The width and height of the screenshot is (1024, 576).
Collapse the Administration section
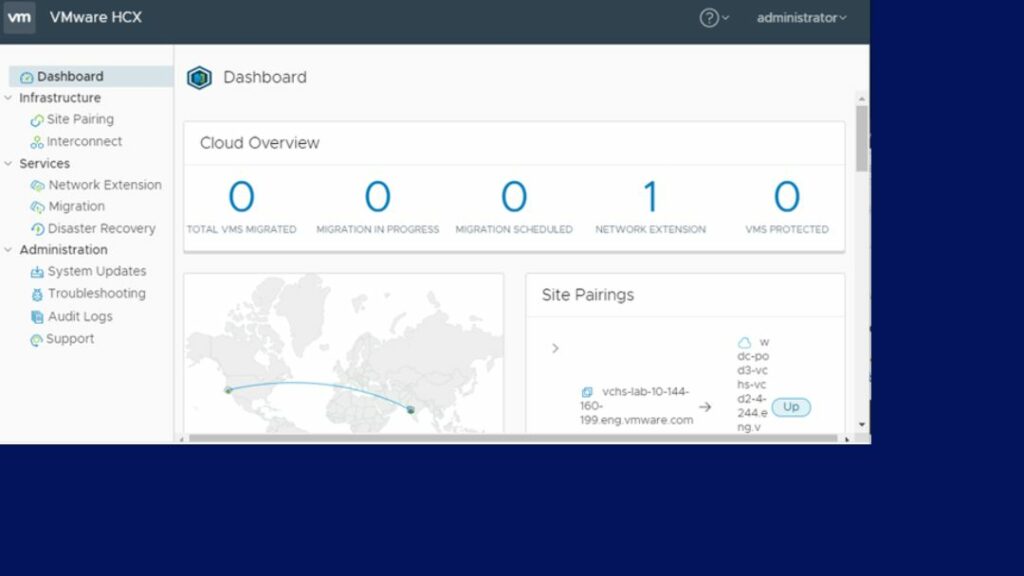pyautogui.click(x=8, y=249)
